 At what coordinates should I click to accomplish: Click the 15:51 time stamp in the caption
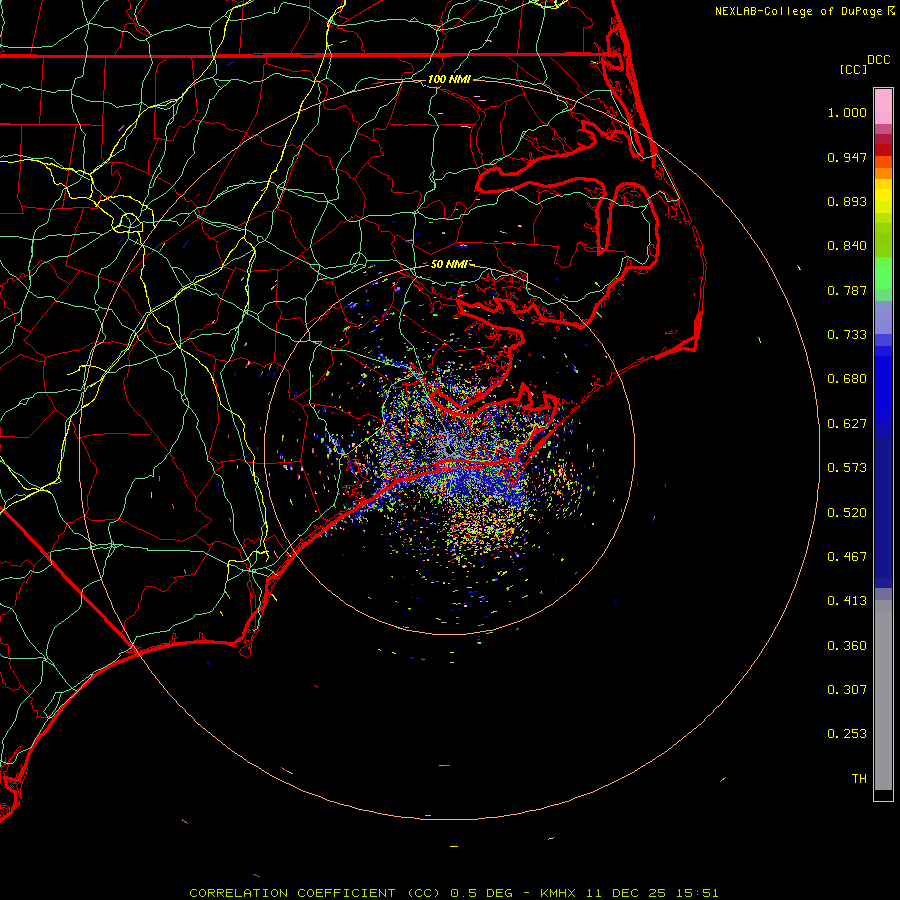(696, 893)
